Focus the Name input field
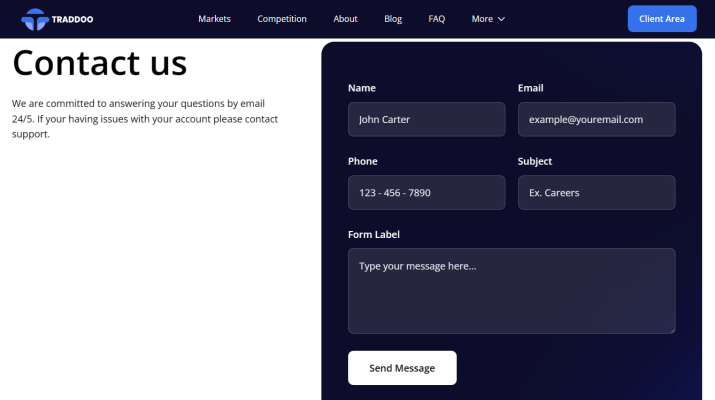This screenshot has height=400, width=715. [426, 119]
